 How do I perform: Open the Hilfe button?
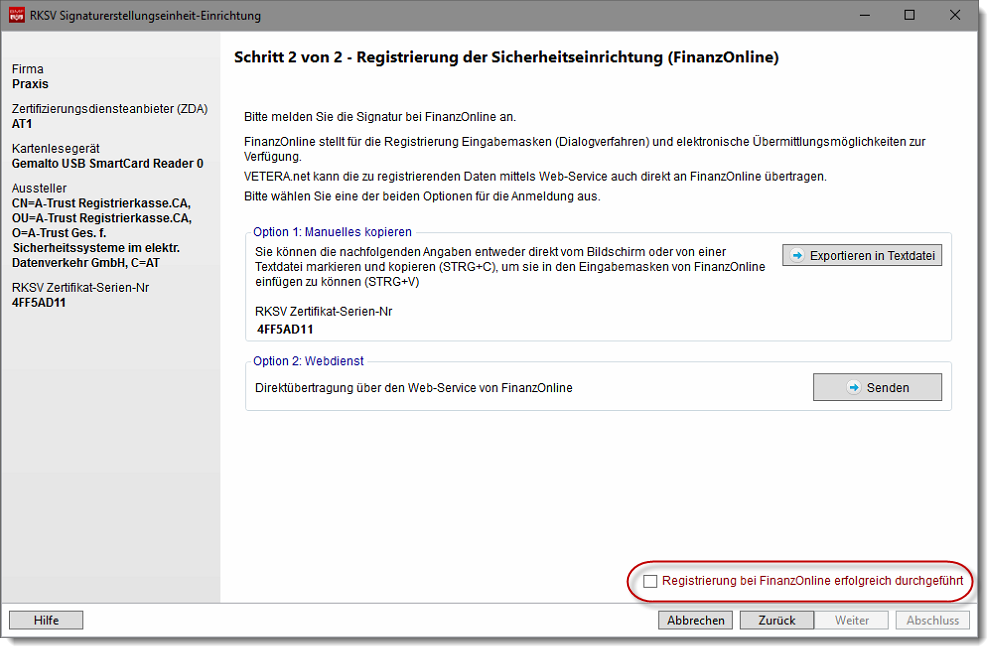tap(46, 620)
